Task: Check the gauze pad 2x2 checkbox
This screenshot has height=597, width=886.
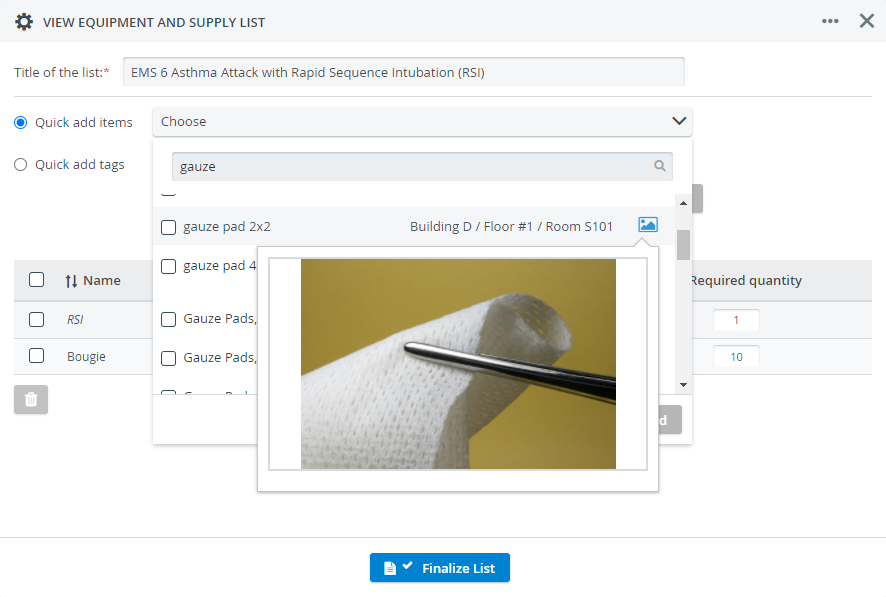Action: 168,227
